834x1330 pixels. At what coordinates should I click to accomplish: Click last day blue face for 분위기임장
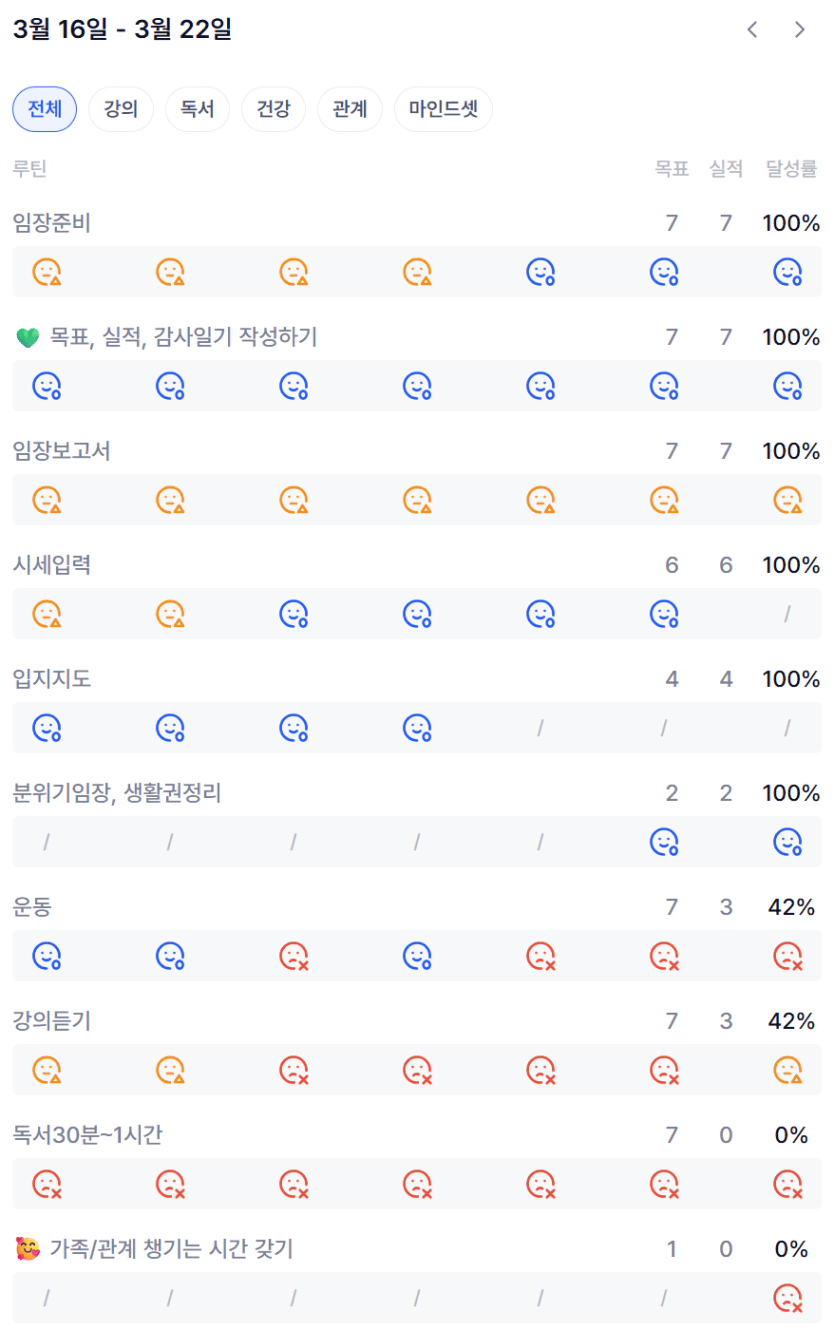click(x=788, y=842)
